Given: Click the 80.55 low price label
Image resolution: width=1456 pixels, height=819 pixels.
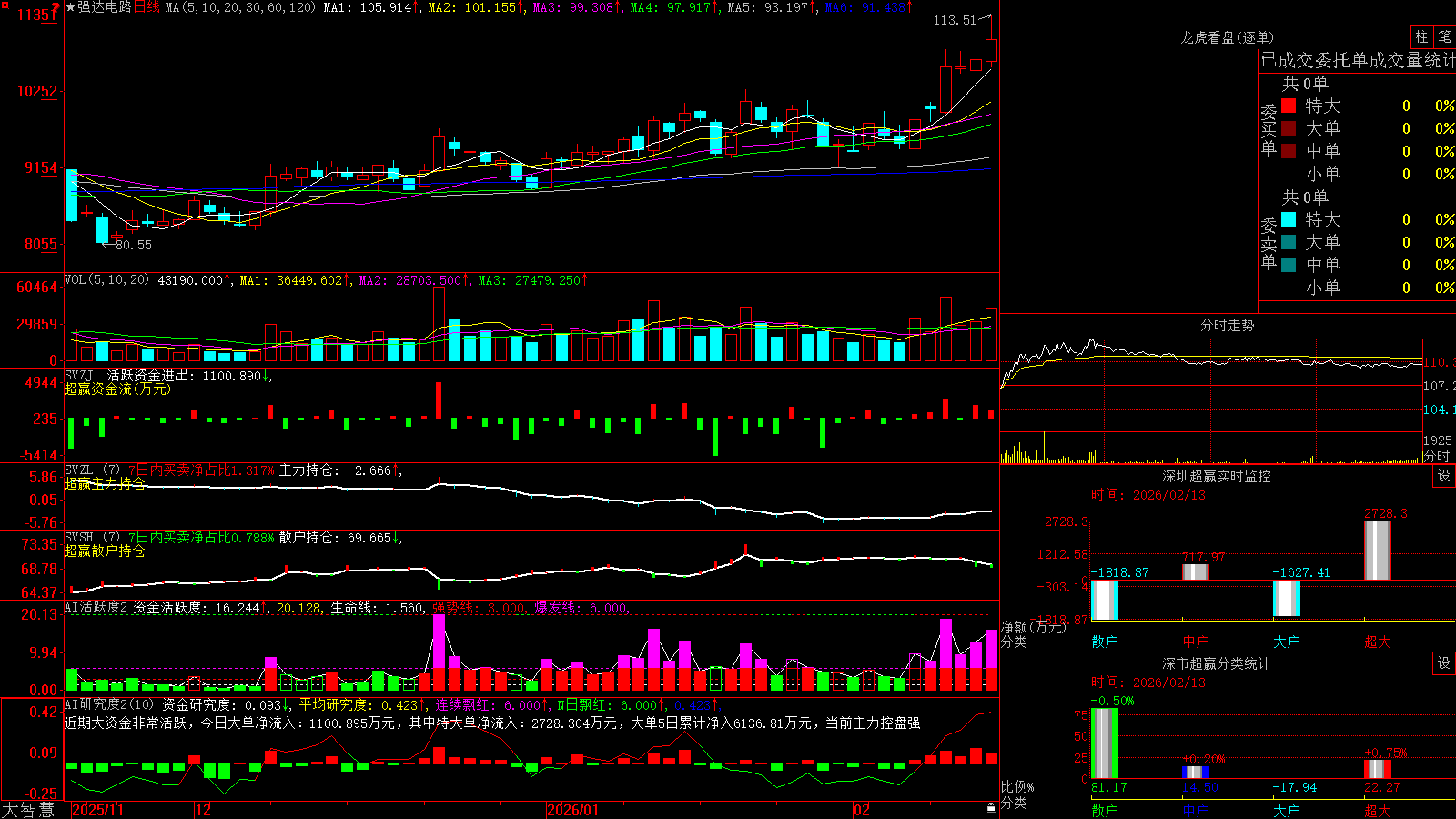Looking at the screenshot, I should [134, 245].
